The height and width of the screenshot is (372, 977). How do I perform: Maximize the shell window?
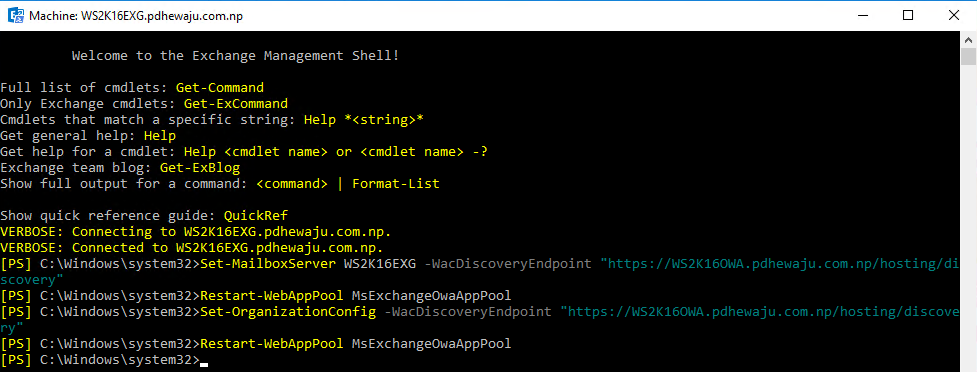[x=908, y=16]
